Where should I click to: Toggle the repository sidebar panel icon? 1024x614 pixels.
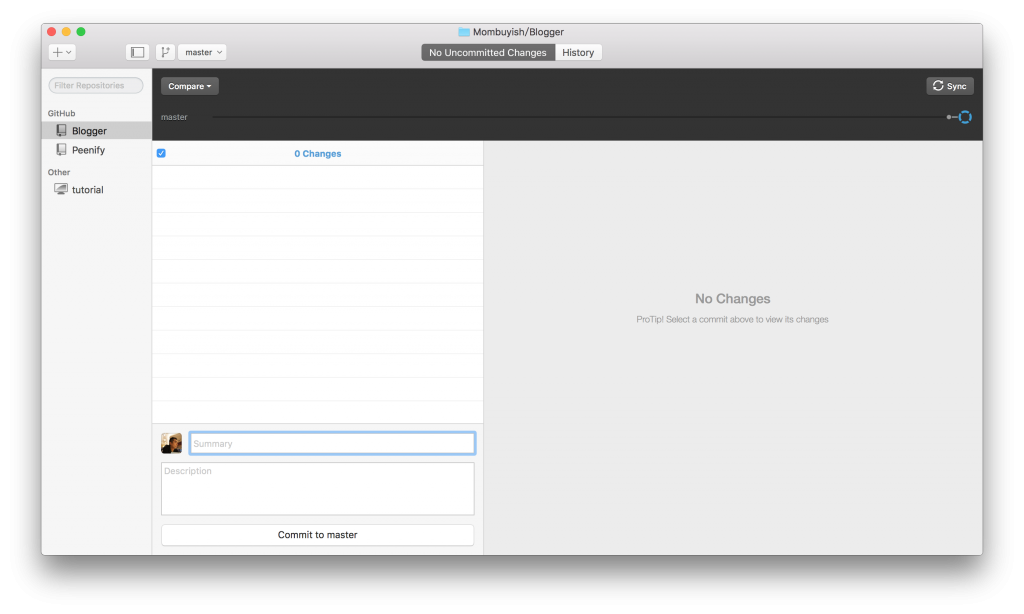point(137,52)
